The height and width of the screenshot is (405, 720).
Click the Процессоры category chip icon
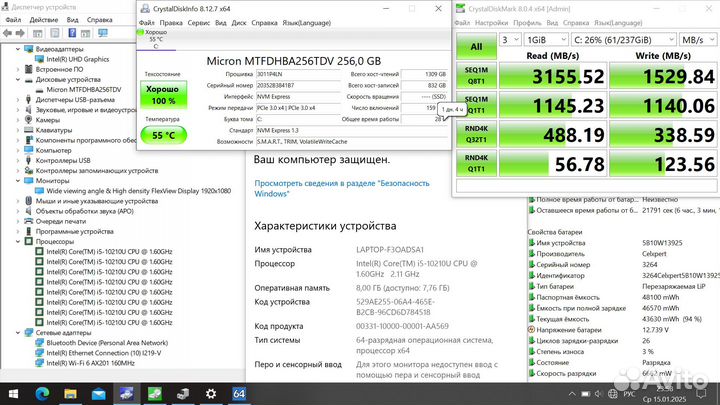tap(28, 242)
